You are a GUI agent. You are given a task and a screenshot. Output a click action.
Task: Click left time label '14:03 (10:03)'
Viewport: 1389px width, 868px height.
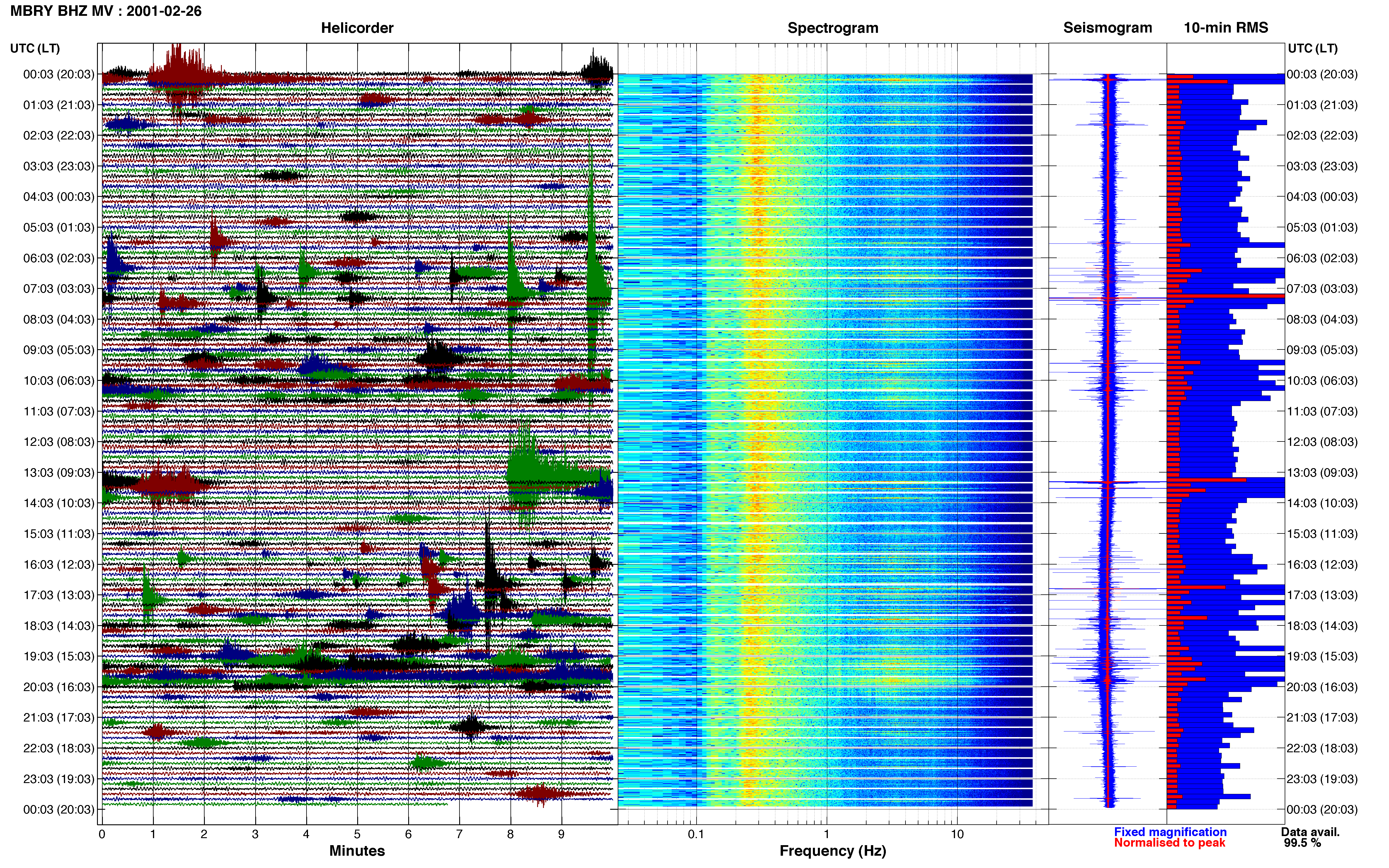click(x=59, y=504)
